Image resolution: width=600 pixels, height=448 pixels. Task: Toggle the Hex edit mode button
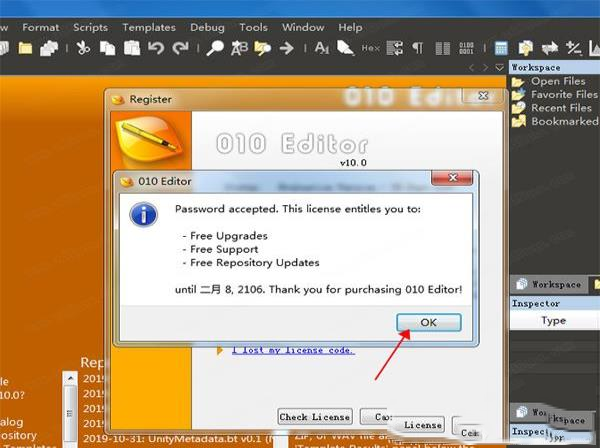point(370,48)
